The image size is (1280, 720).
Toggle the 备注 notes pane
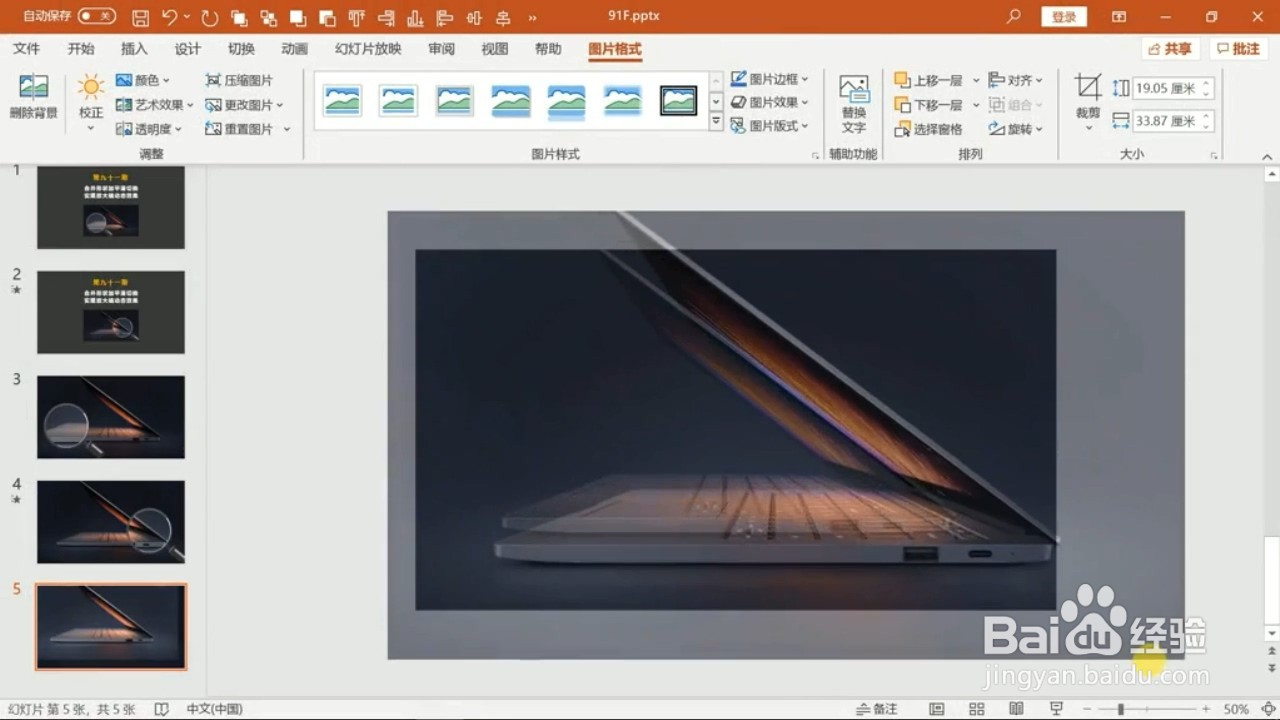click(x=878, y=709)
